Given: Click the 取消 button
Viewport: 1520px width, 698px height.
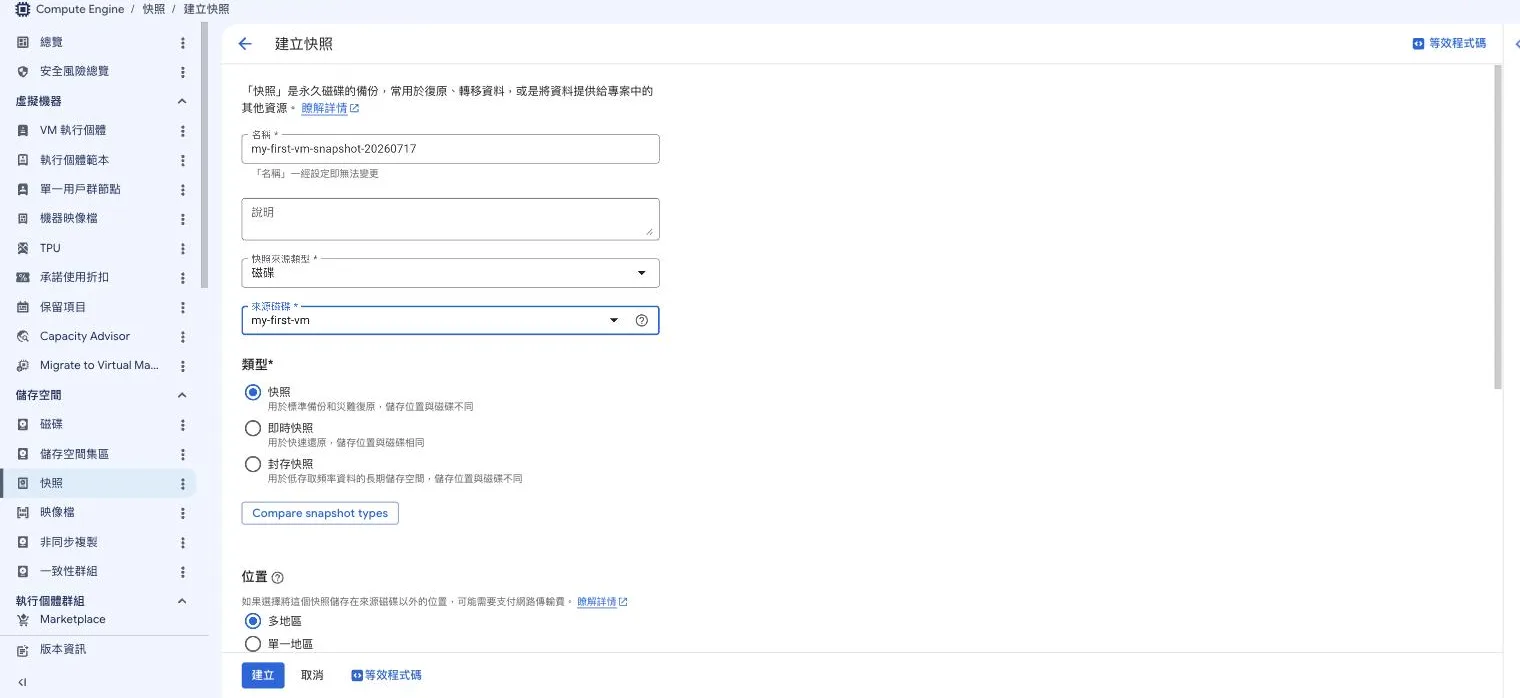Looking at the screenshot, I should [x=312, y=675].
